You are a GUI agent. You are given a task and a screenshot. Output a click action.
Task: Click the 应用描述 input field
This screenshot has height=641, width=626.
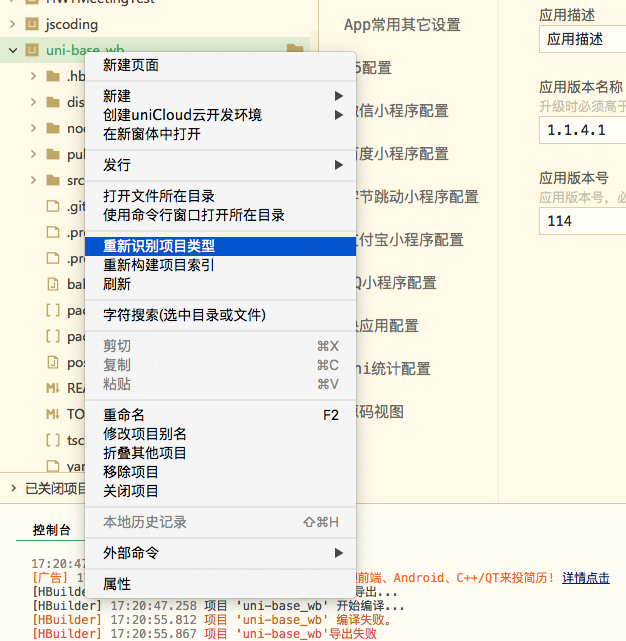(583, 39)
